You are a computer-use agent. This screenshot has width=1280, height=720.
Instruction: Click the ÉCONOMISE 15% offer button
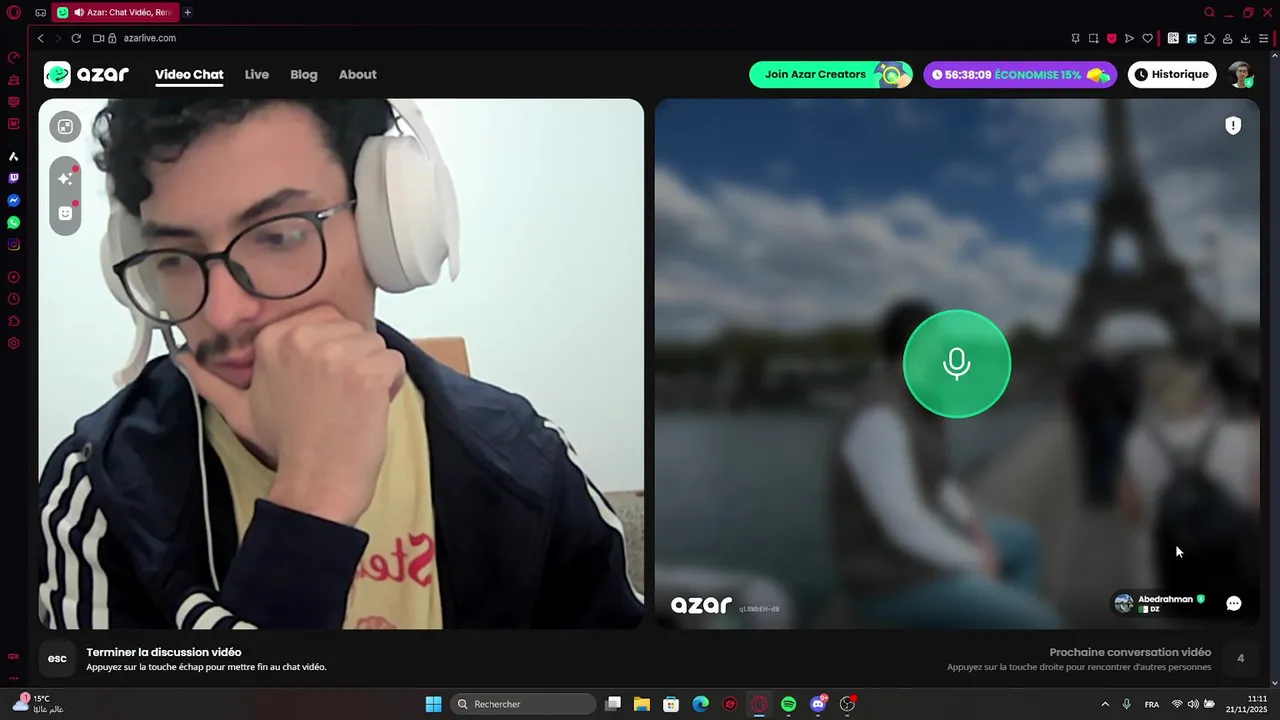[x=1020, y=75]
